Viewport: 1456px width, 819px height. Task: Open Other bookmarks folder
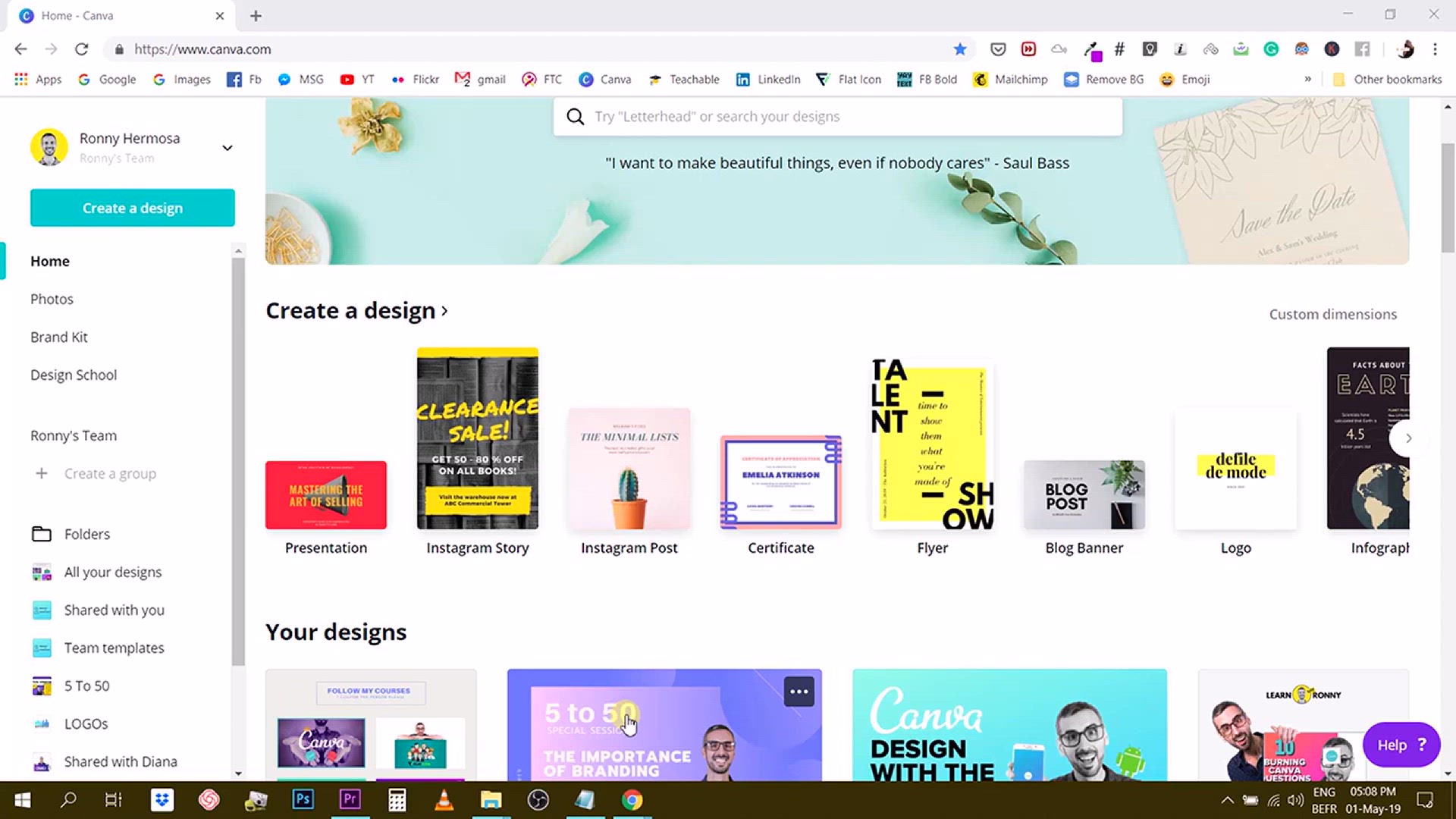1388,80
